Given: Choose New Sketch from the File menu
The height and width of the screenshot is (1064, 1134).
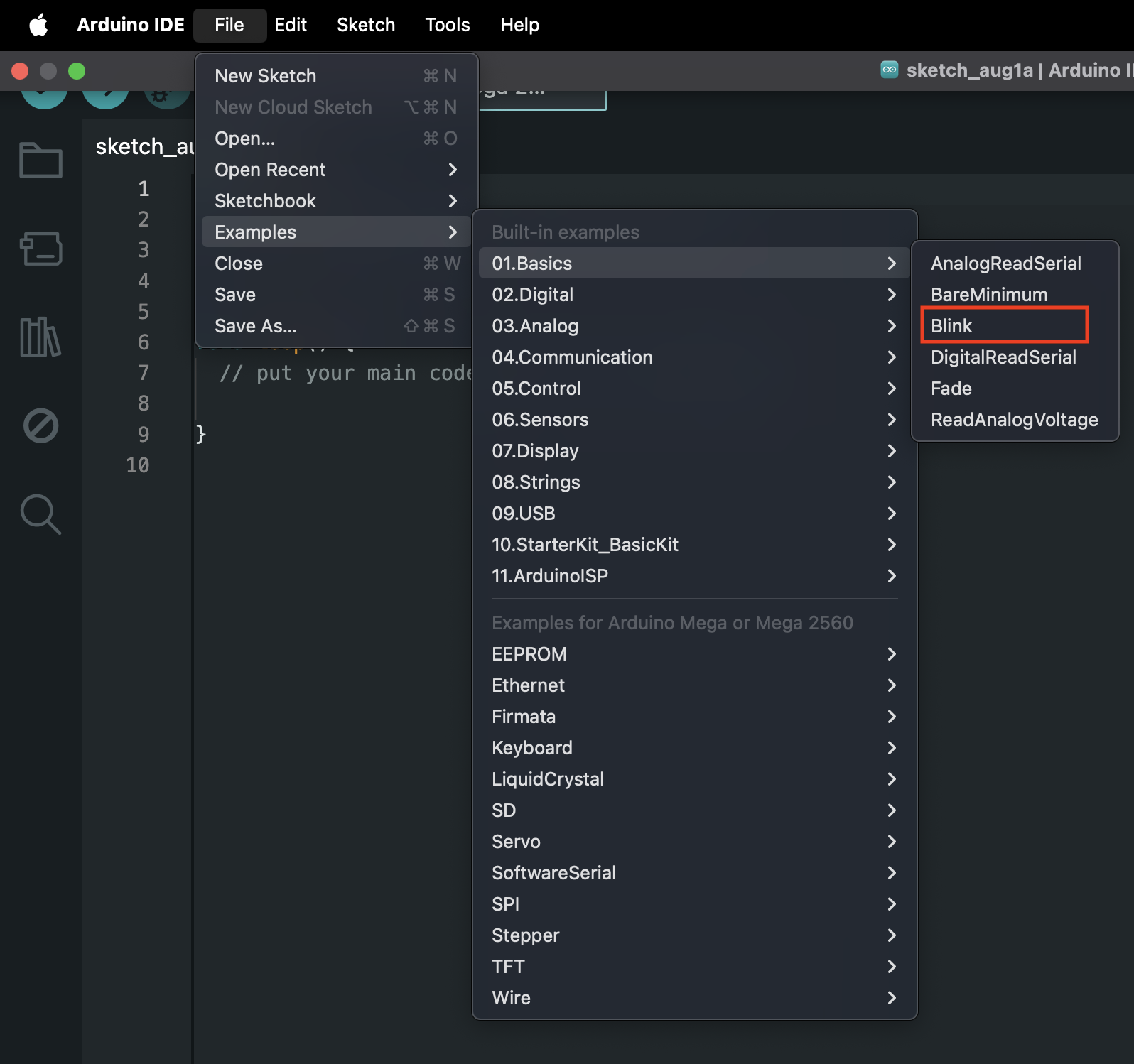Looking at the screenshot, I should click(336, 76).
